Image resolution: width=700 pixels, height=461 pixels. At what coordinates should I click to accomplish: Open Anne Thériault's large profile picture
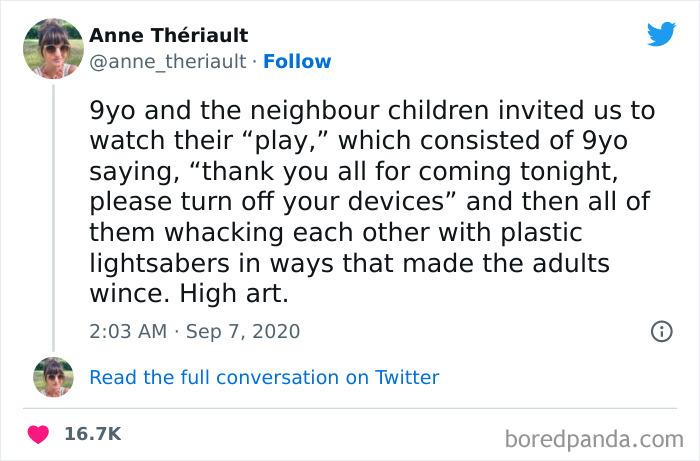[x=52, y=48]
